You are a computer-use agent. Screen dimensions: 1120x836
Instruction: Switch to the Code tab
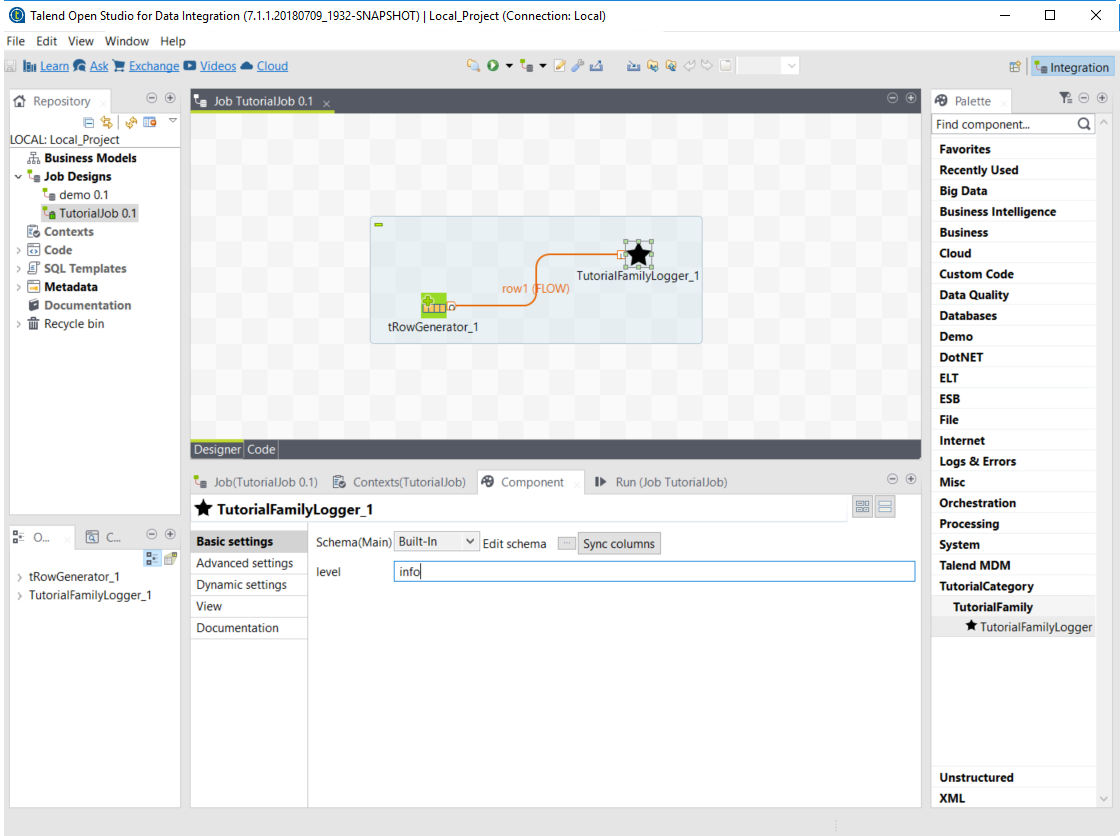pos(261,450)
